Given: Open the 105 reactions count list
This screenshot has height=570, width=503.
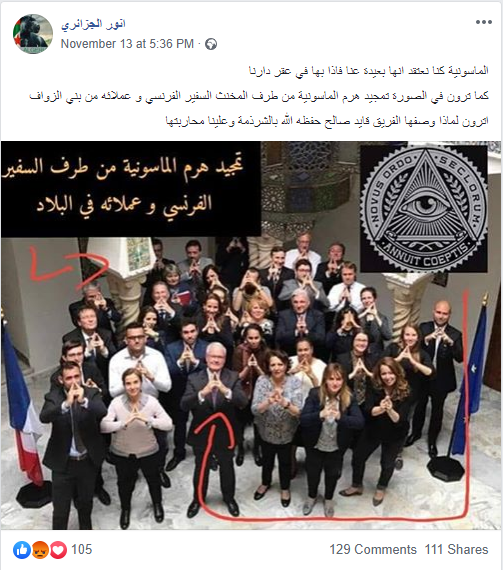Looking at the screenshot, I should click(x=82, y=549).
